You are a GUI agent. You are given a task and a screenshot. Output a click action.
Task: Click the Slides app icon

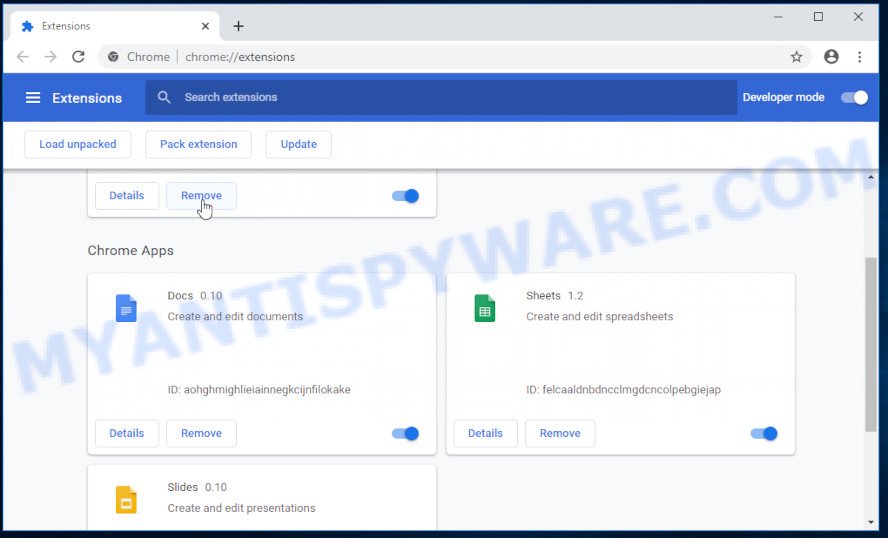point(126,500)
